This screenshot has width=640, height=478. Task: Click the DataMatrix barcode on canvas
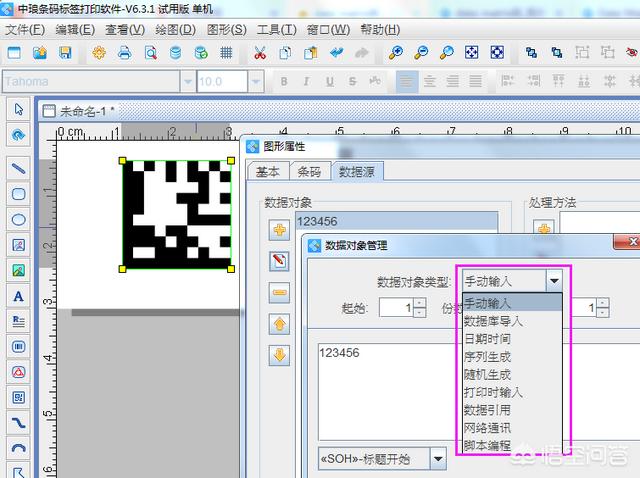(x=176, y=215)
